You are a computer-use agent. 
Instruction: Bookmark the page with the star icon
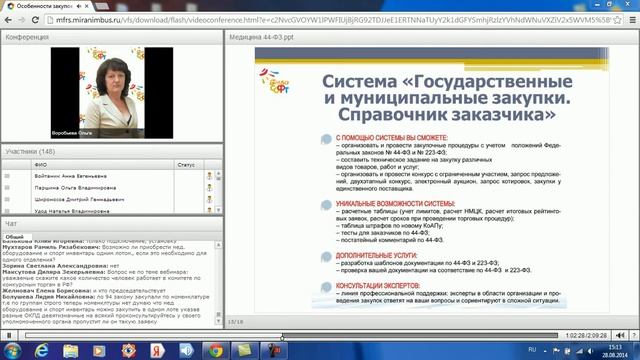(x=617, y=20)
